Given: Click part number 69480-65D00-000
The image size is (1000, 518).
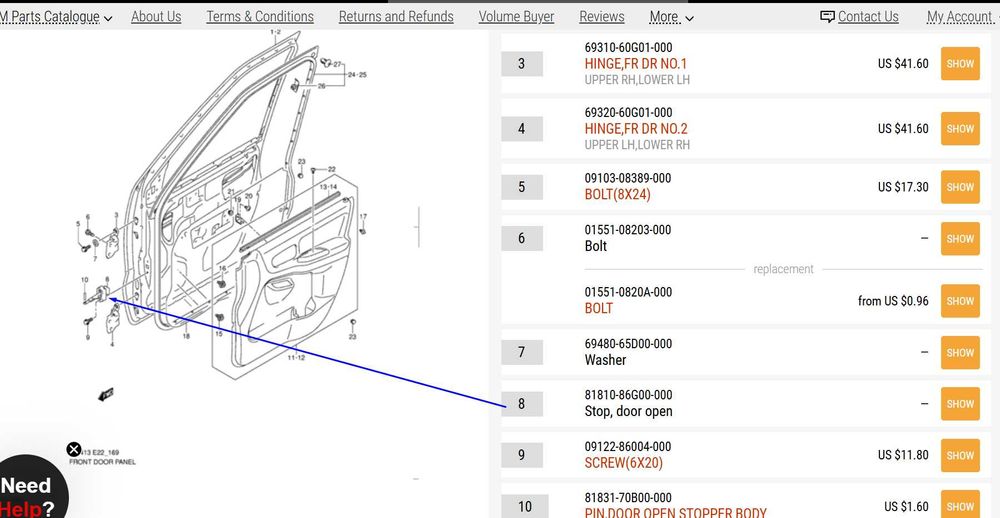Looking at the screenshot, I should (628, 344).
